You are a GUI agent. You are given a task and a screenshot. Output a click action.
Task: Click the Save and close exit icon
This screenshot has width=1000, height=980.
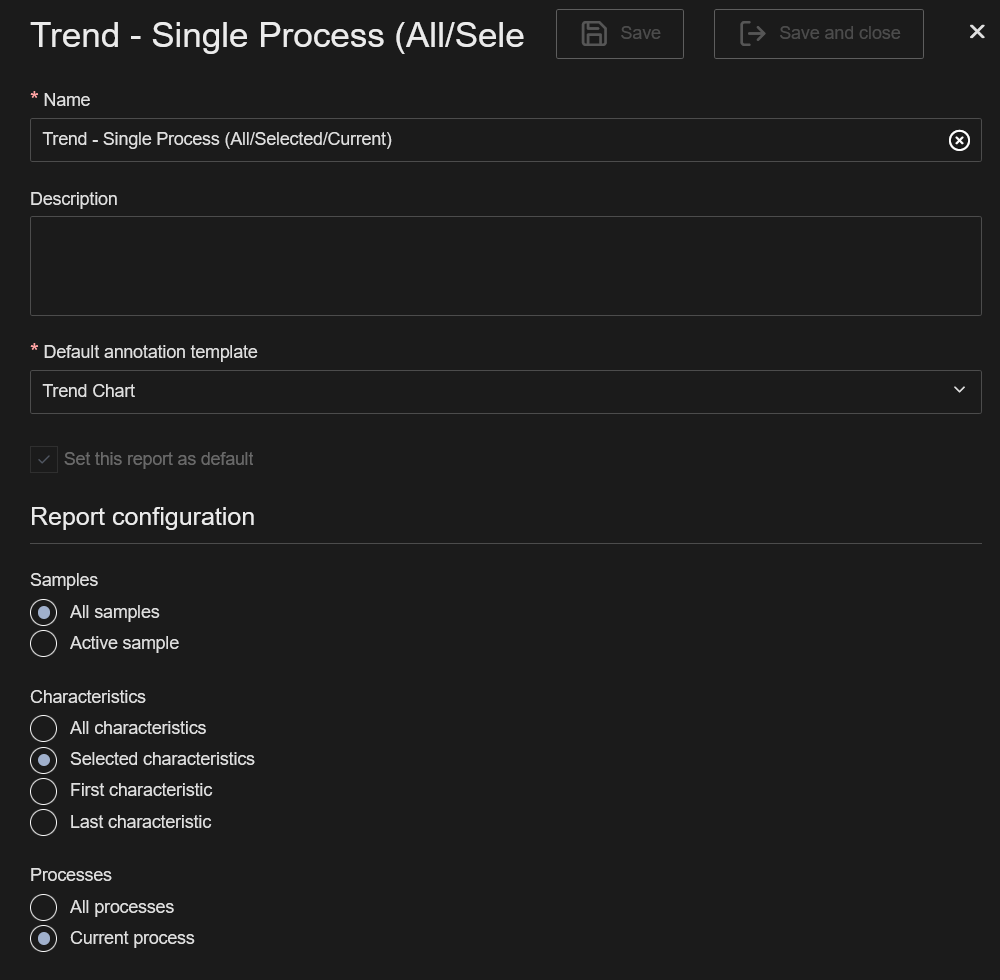point(752,33)
